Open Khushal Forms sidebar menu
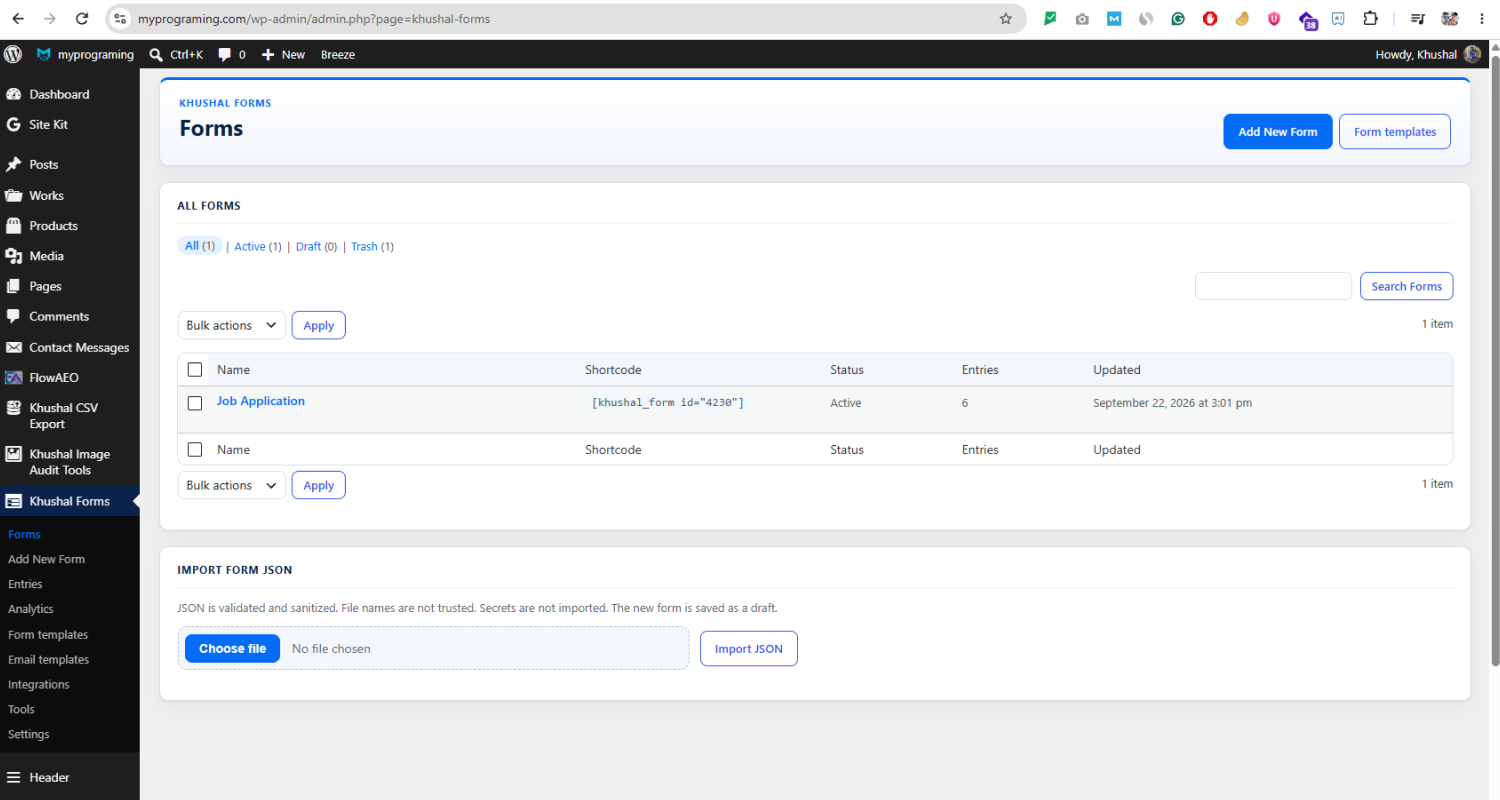This screenshot has height=800, width=1500. pyautogui.click(x=70, y=501)
